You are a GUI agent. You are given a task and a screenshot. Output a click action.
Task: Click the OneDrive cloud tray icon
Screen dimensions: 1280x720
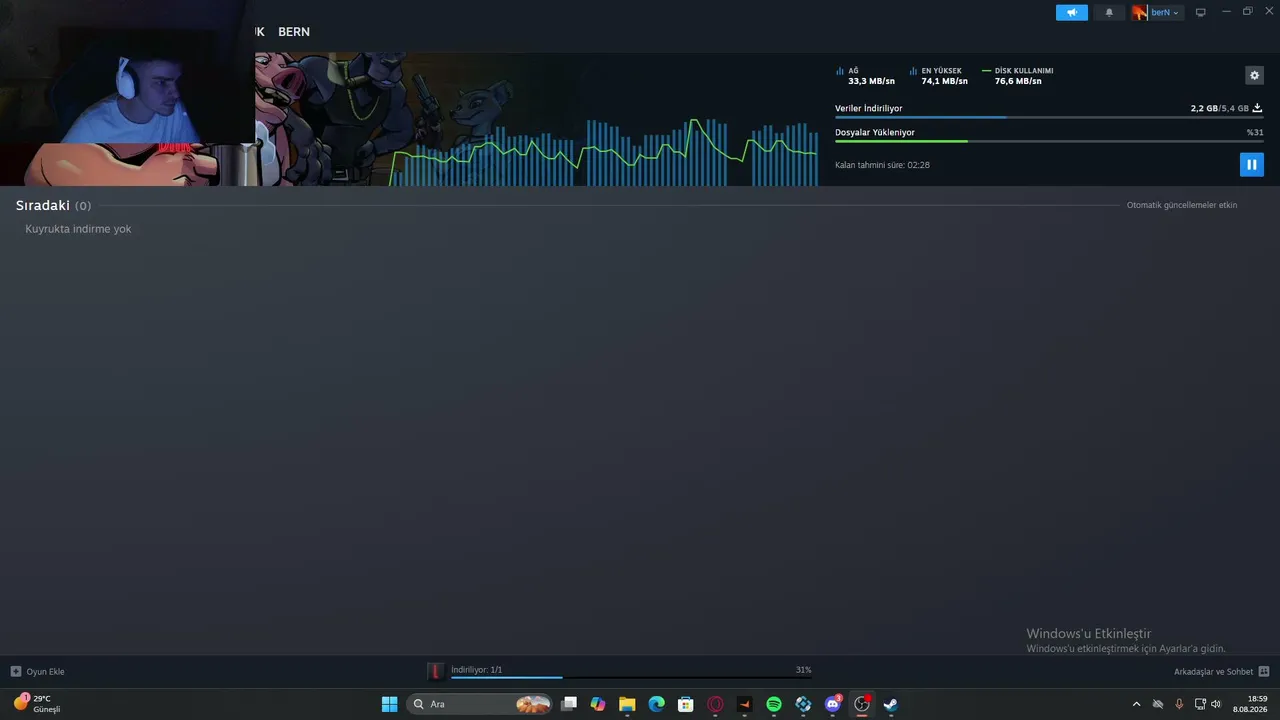point(1158,704)
